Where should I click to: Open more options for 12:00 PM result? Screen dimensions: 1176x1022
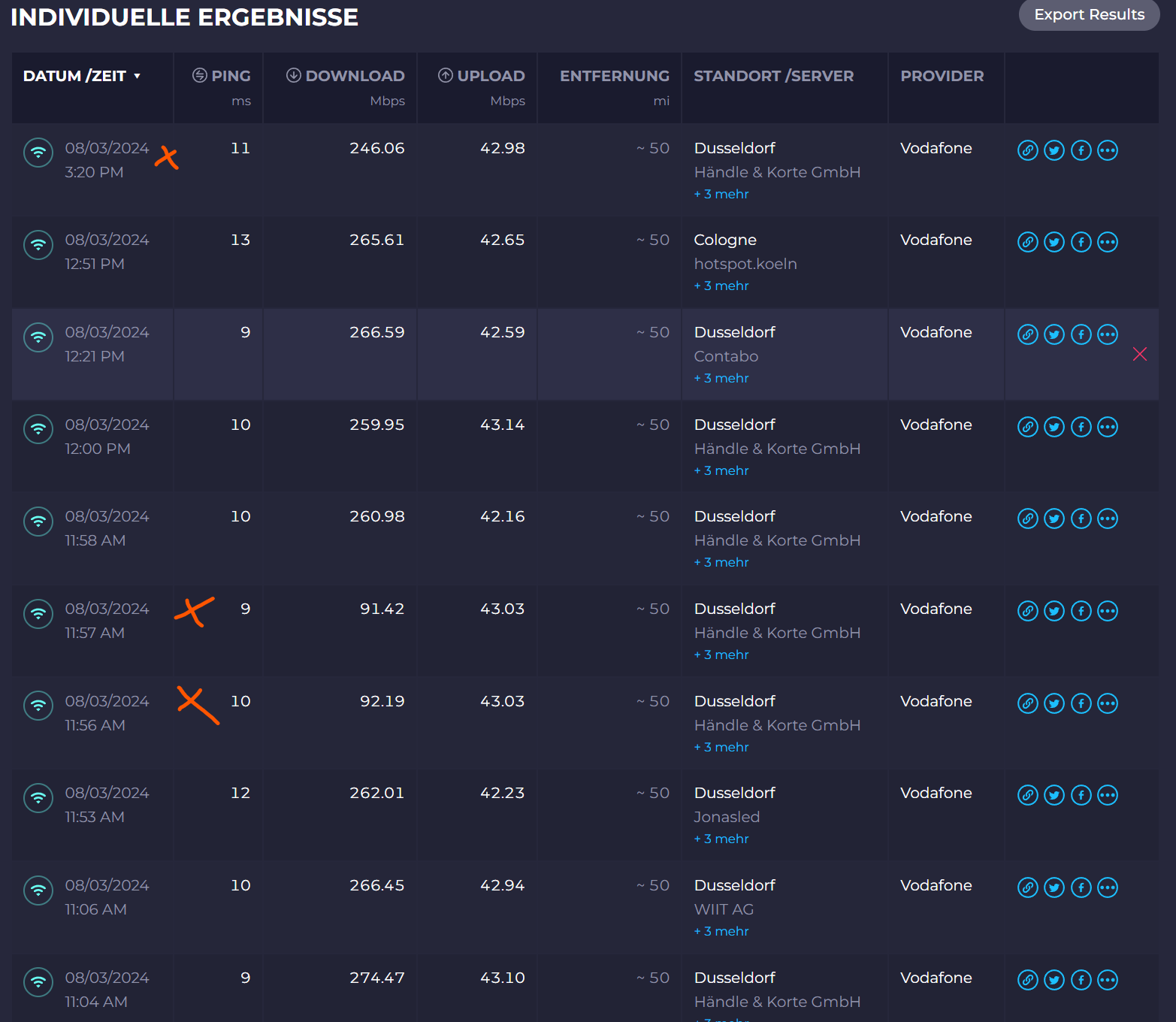1108,427
